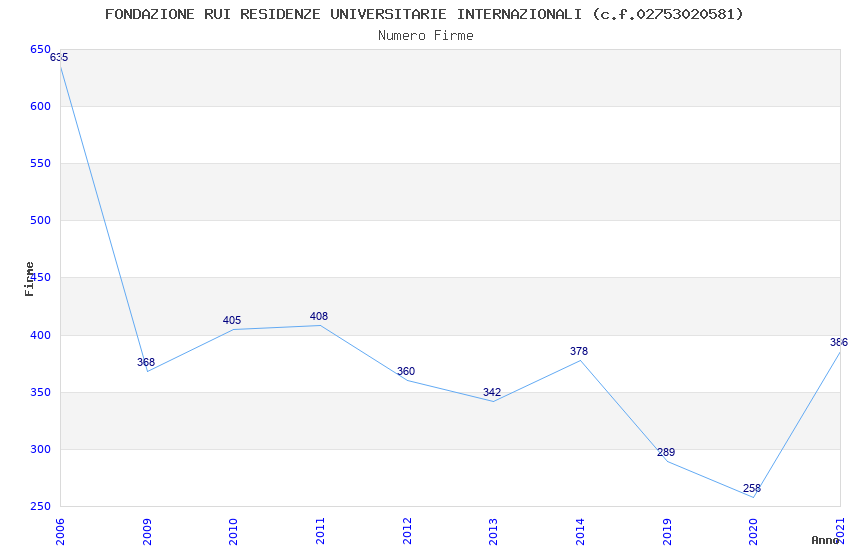
Task: Click the y-axis value 350
Action: pos(41,392)
